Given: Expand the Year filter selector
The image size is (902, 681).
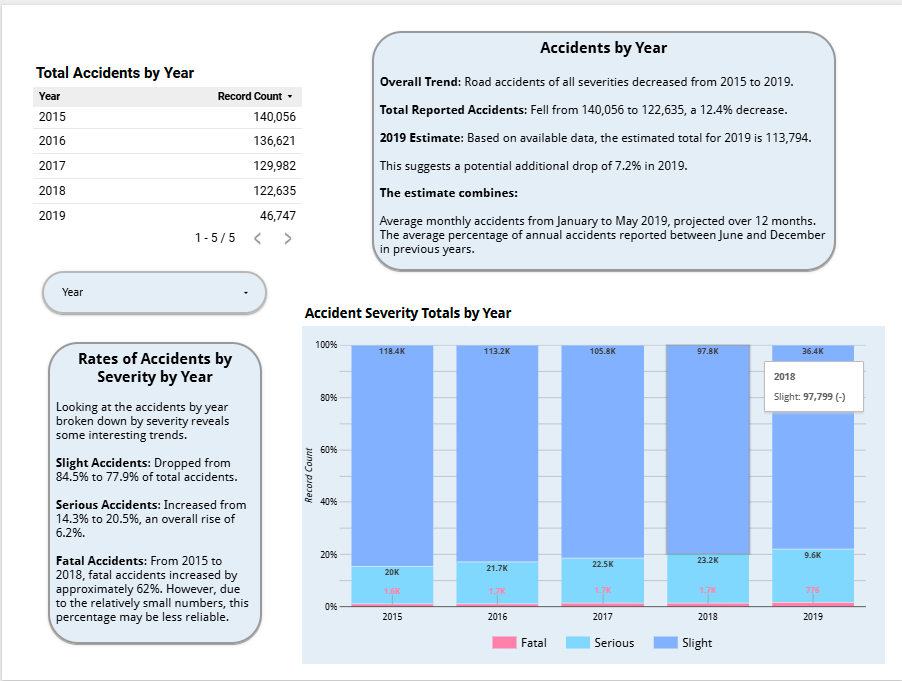Looking at the screenshot, I should pyautogui.click(x=153, y=292).
